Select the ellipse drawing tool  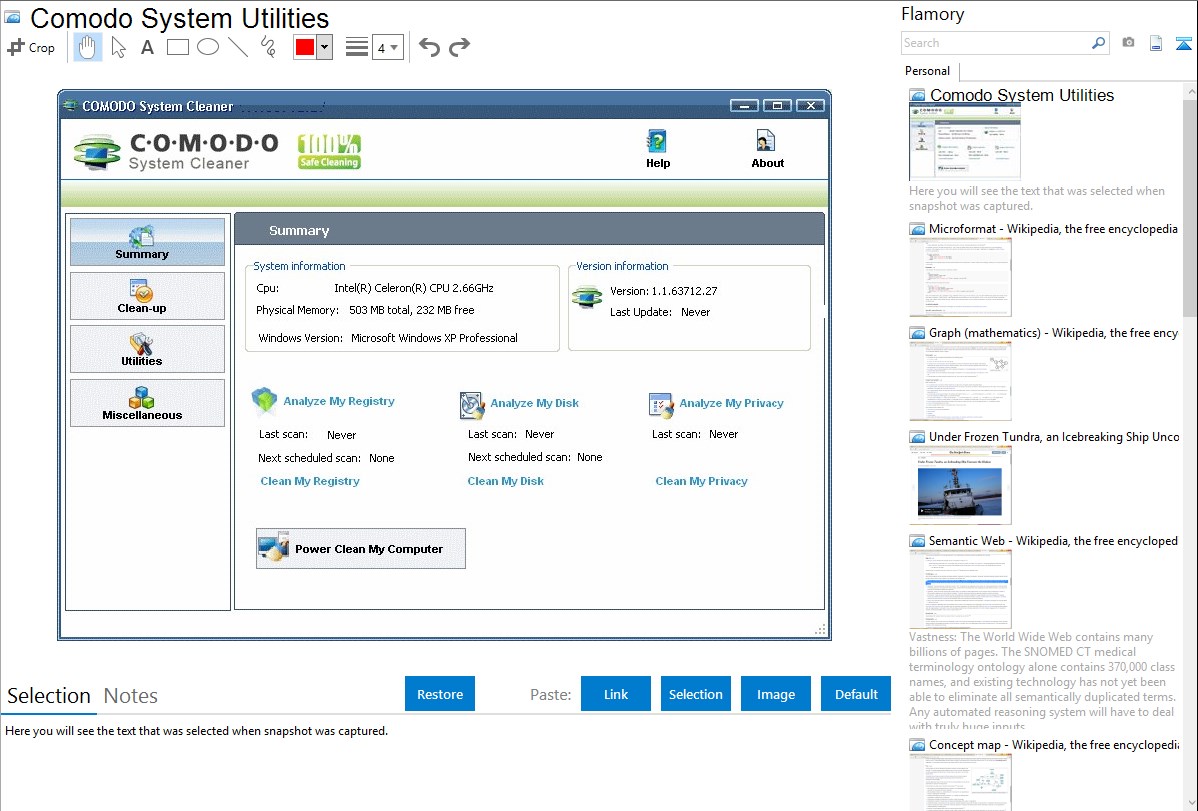[x=208, y=47]
